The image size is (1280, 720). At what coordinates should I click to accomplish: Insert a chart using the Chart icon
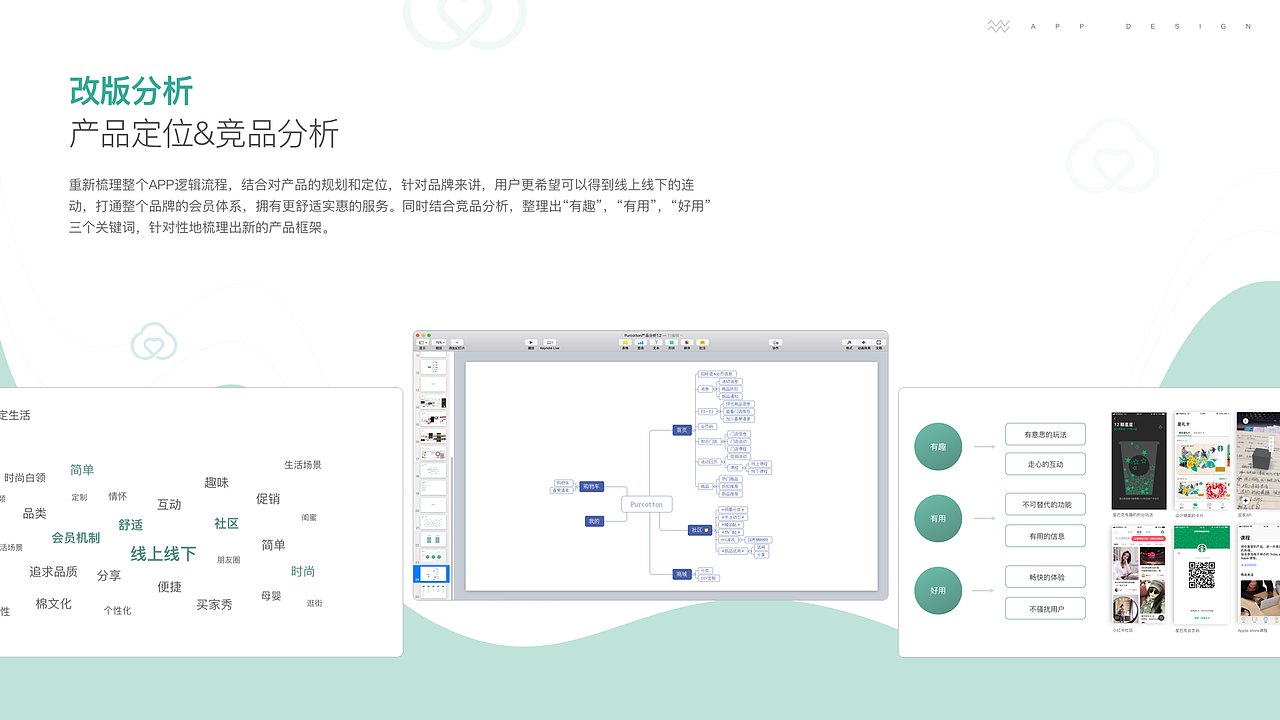tap(642, 343)
